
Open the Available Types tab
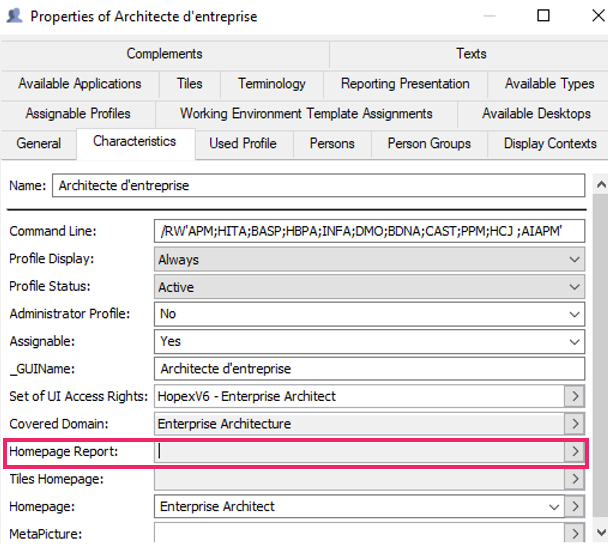coord(549,84)
